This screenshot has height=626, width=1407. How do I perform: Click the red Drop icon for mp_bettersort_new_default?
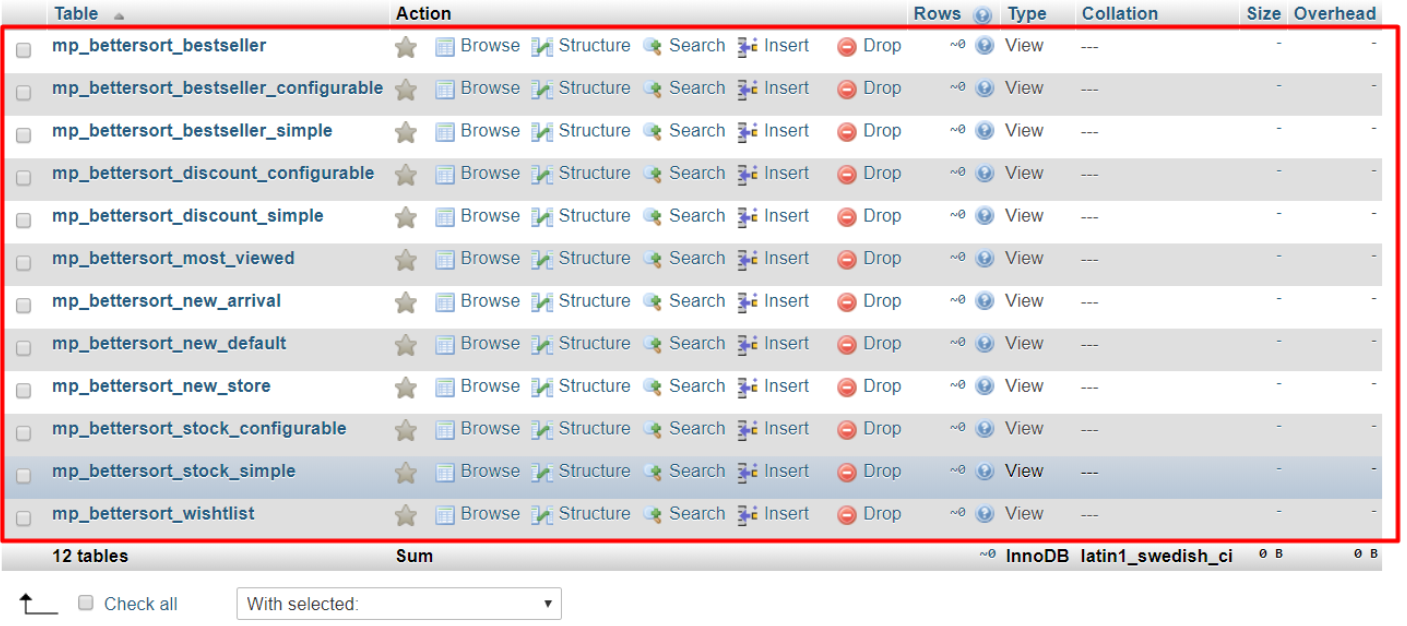pos(847,344)
